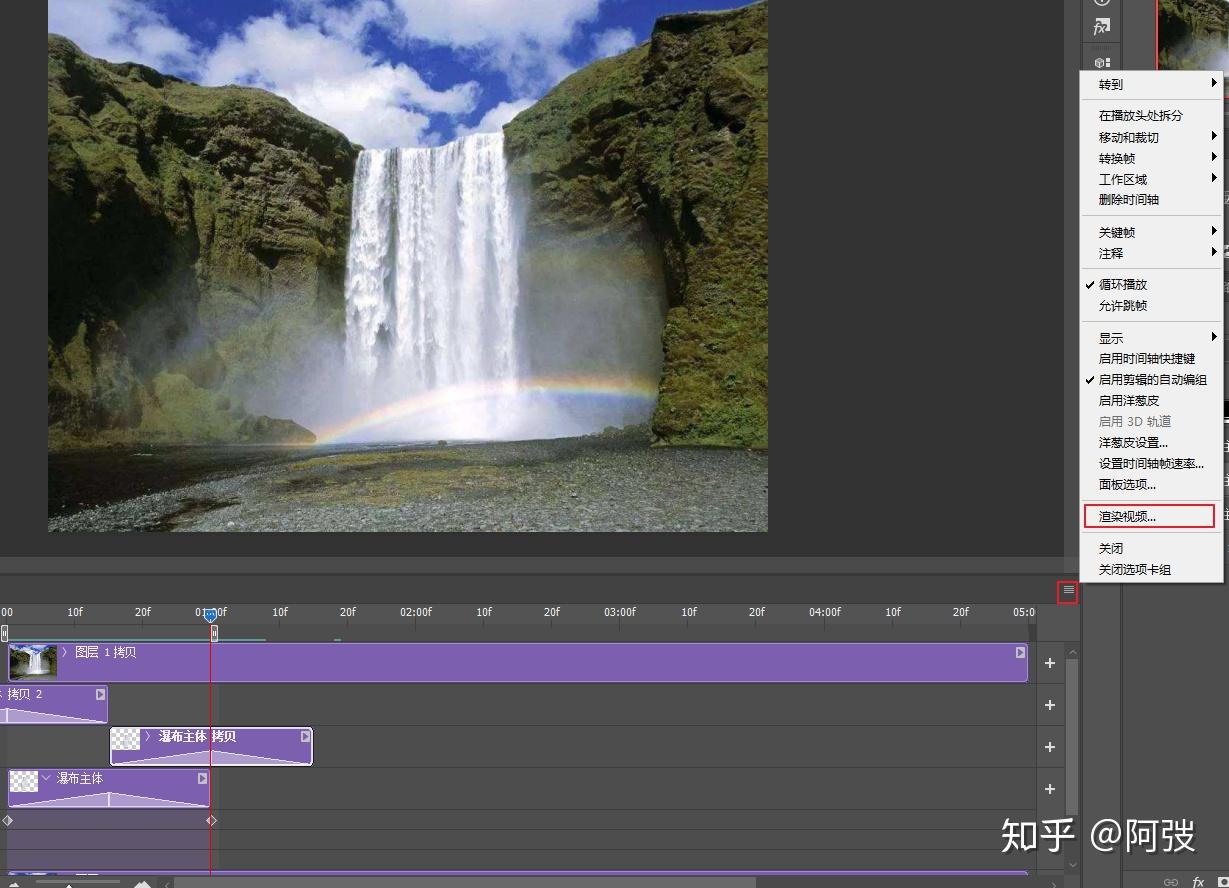
Task: Click the keyframe diamond at playhead
Action: 211,820
